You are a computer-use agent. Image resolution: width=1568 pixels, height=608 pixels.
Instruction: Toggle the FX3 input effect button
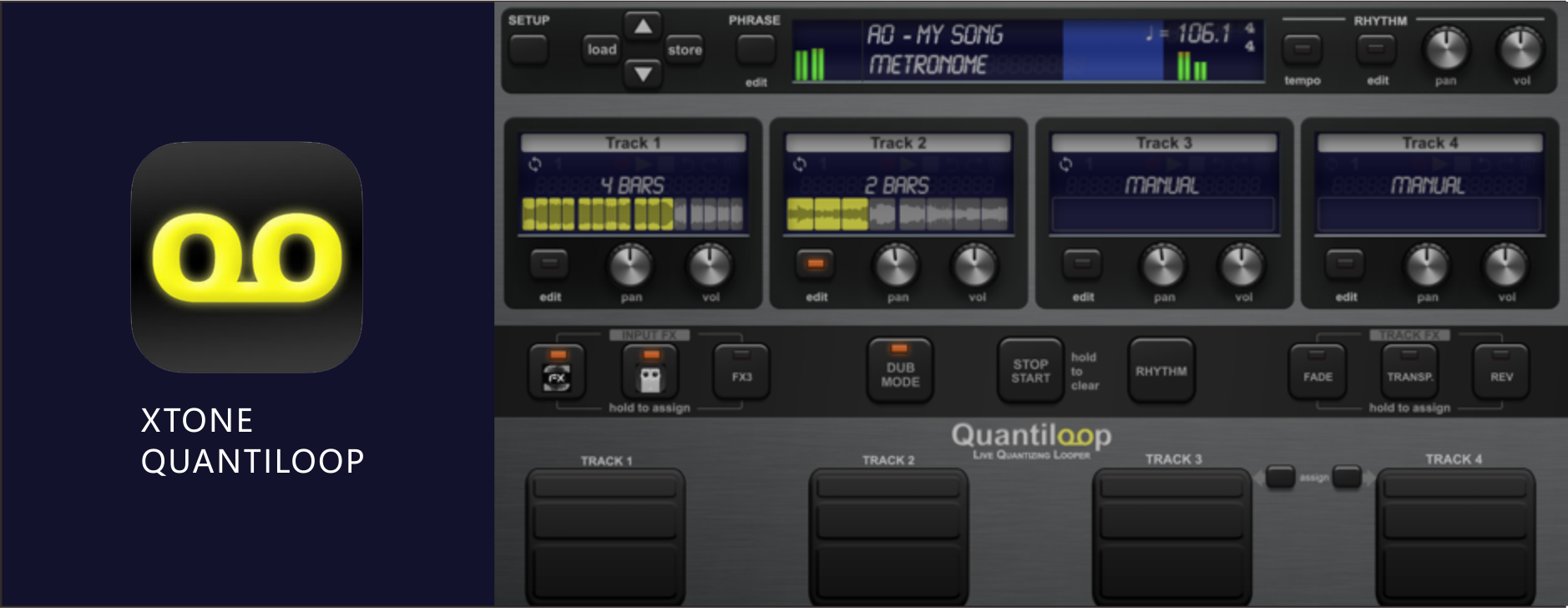pos(741,371)
